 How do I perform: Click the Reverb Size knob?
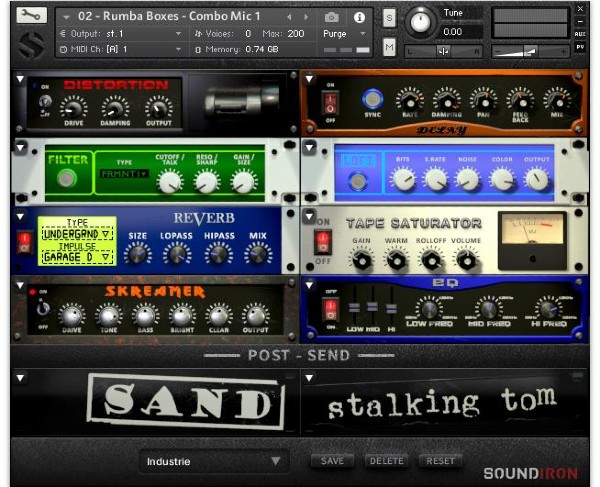coord(137,254)
